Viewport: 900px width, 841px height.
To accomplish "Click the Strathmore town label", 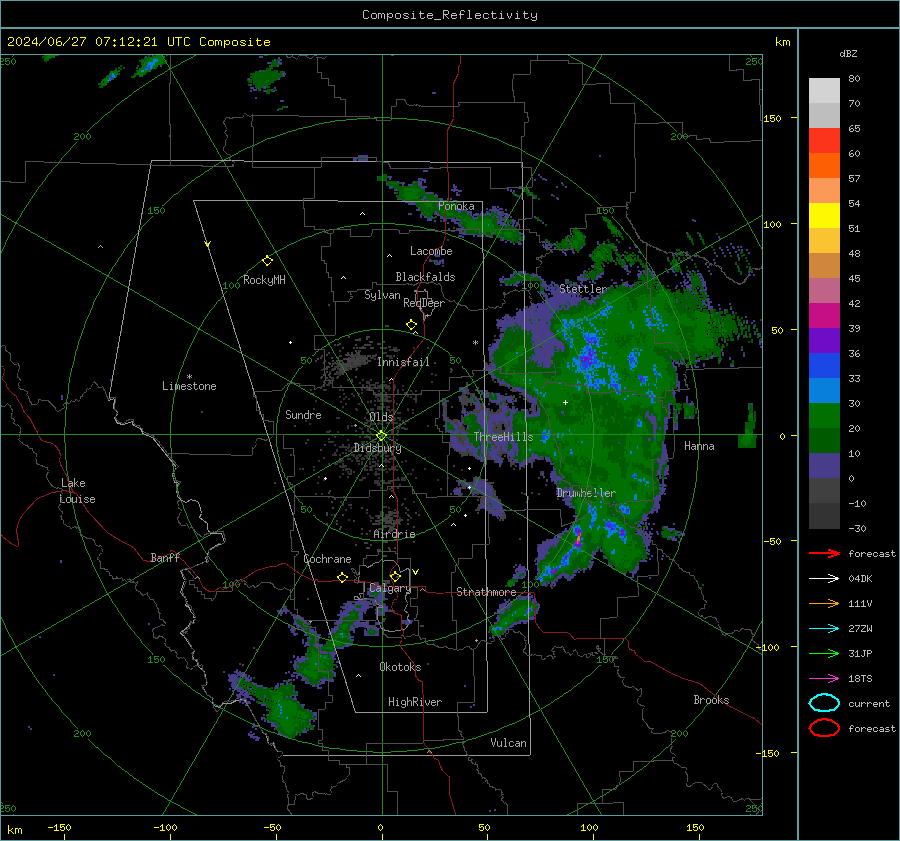I will pyautogui.click(x=486, y=592).
